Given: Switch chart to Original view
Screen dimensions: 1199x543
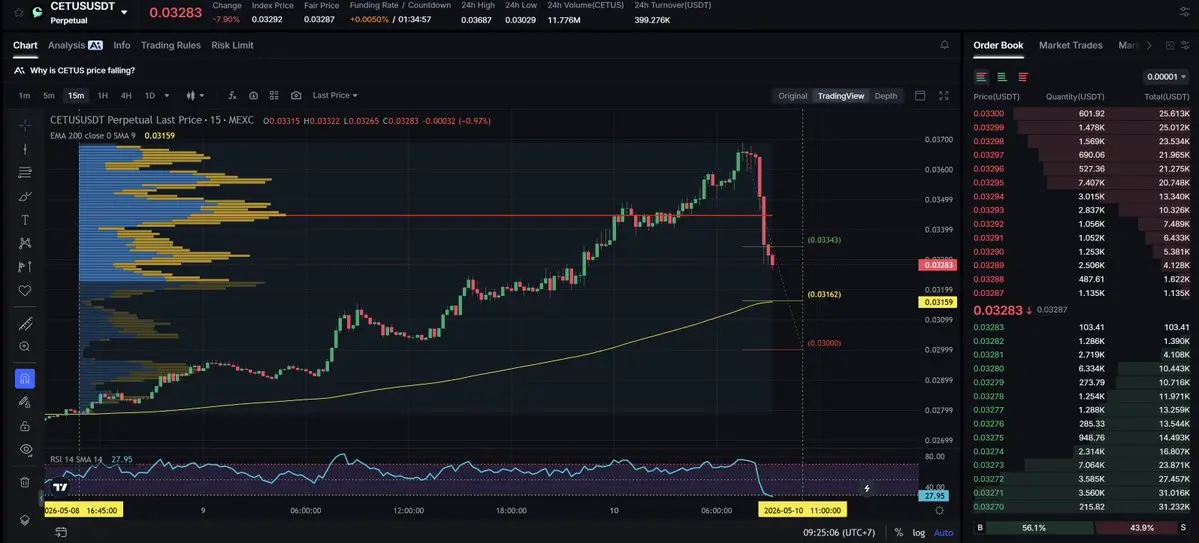Looking at the screenshot, I should [x=793, y=96].
